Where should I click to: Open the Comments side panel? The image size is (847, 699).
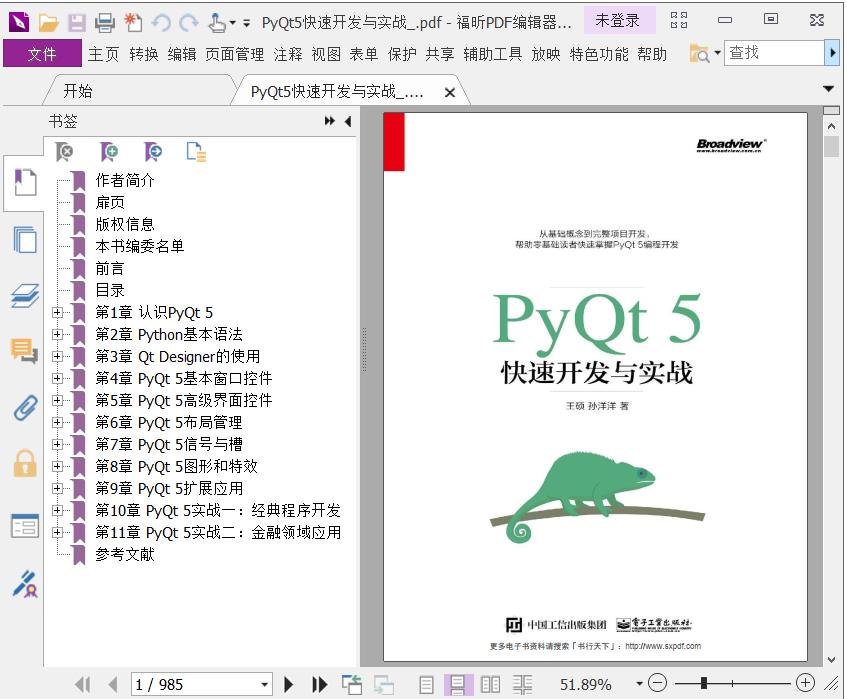pos(25,350)
